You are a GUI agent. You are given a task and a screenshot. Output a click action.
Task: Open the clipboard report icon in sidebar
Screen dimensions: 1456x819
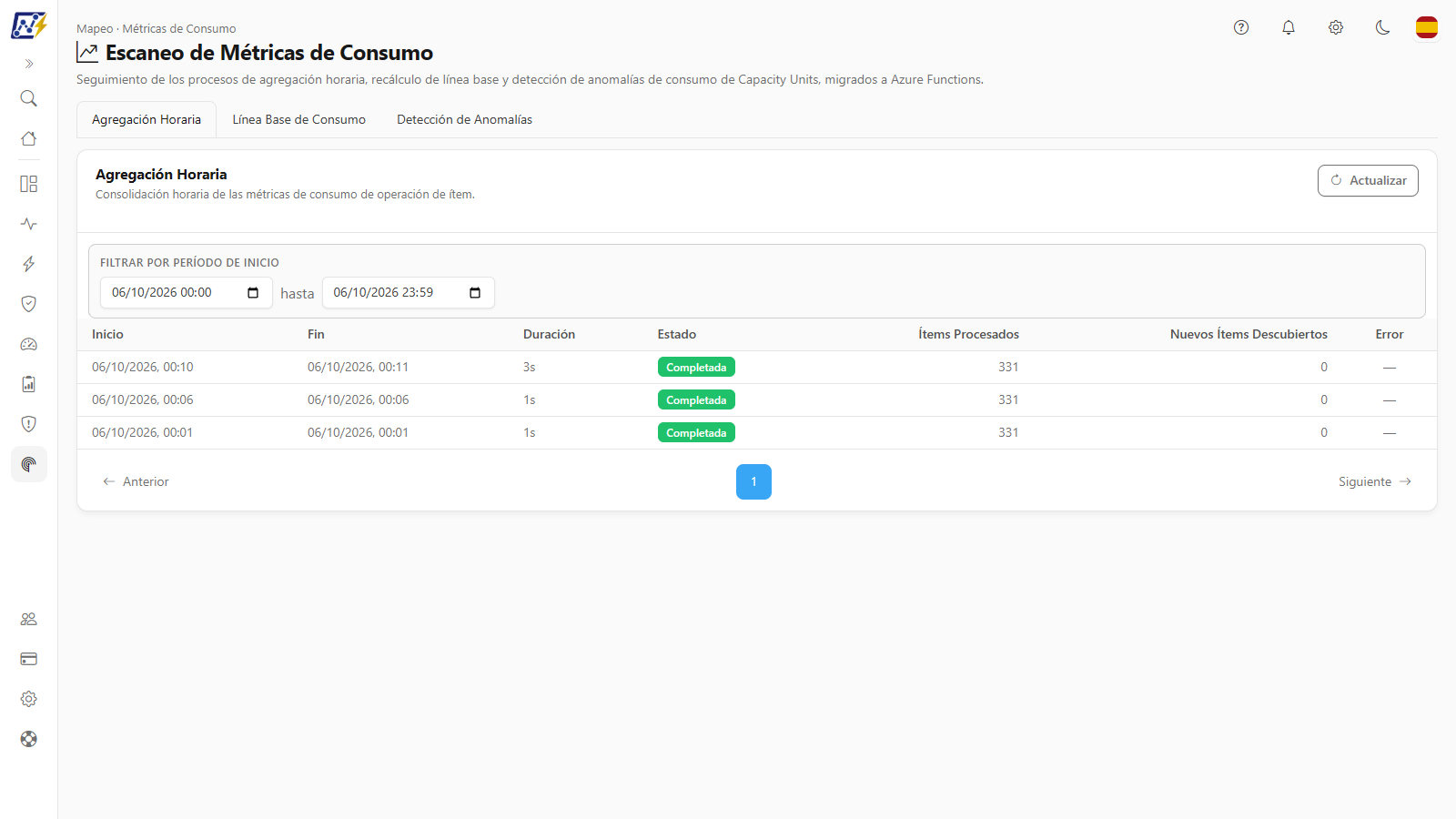29,384
